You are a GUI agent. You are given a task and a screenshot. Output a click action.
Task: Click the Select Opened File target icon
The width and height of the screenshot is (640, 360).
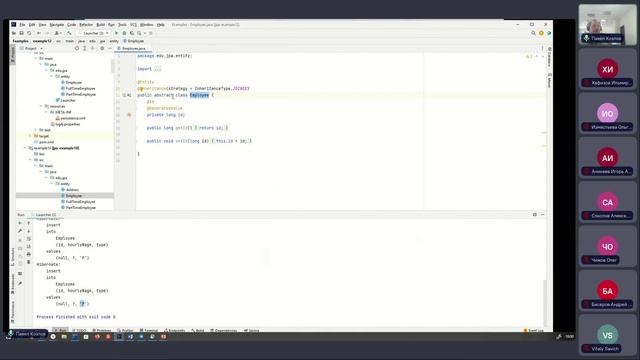coord(77,48)
